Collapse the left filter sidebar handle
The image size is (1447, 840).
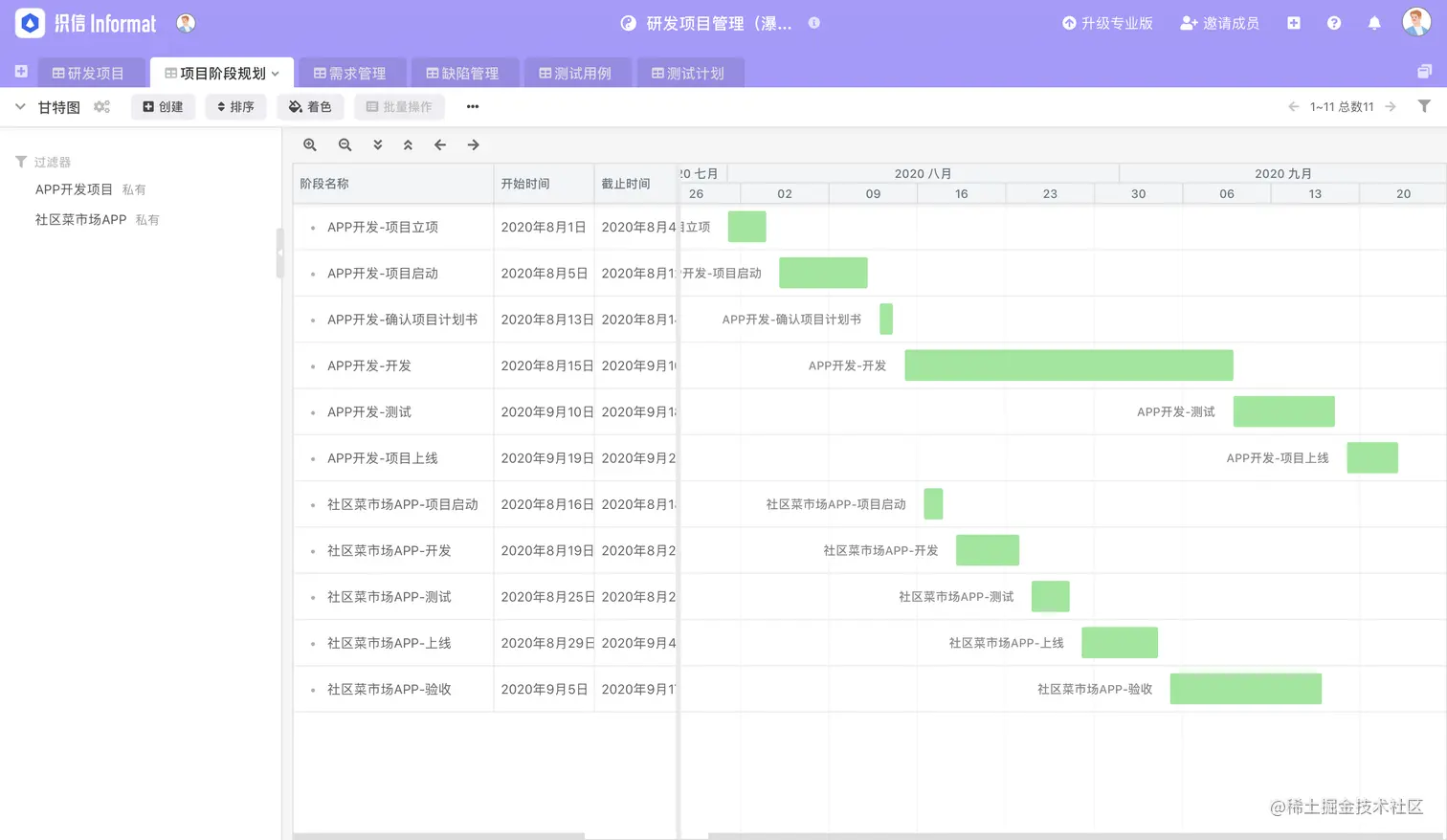(280, 253)
